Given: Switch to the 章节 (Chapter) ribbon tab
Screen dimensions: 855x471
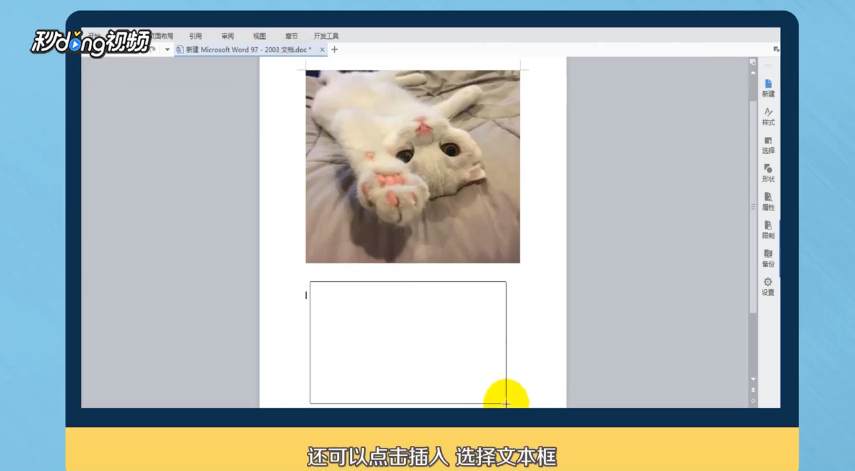Looking at the screenshot, I should click(x=291, y=36).
